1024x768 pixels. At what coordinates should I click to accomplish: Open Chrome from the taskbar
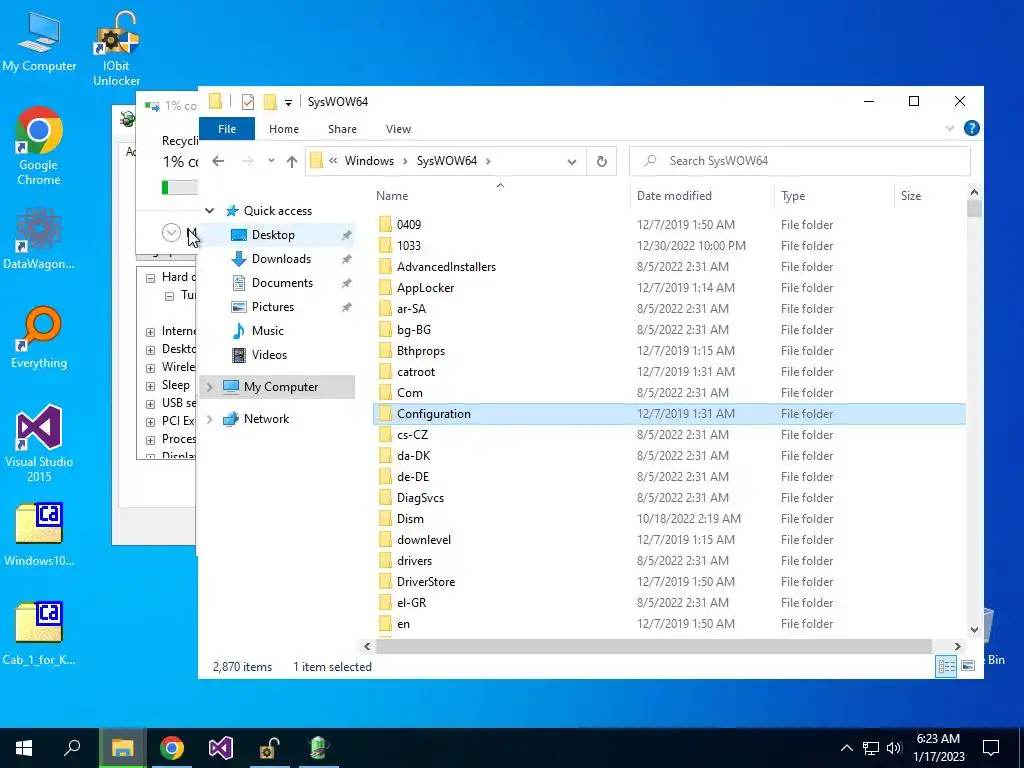point(172,748)
